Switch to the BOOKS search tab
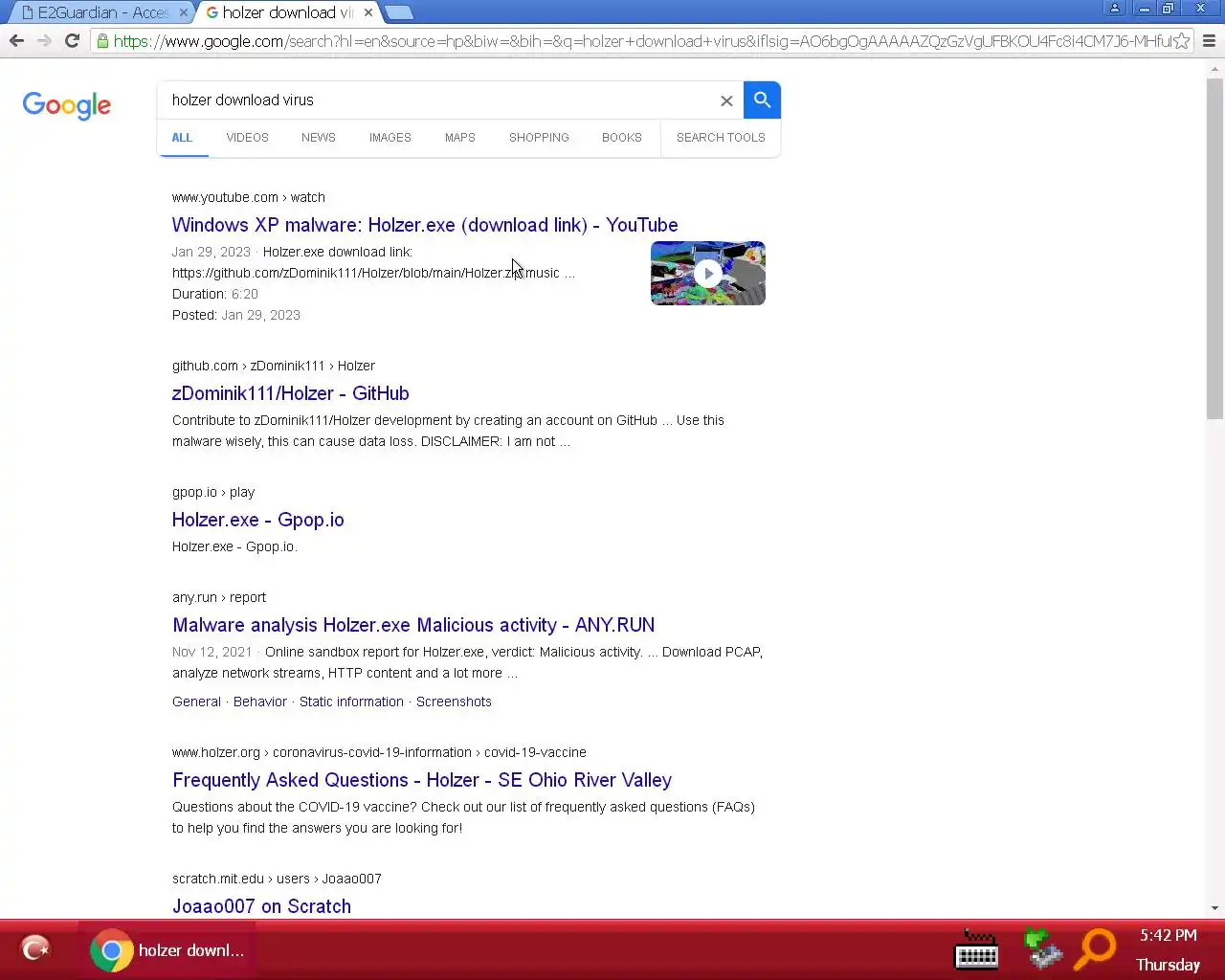The height and width of the screenshot is (980, 1225). tap(621, 138)
